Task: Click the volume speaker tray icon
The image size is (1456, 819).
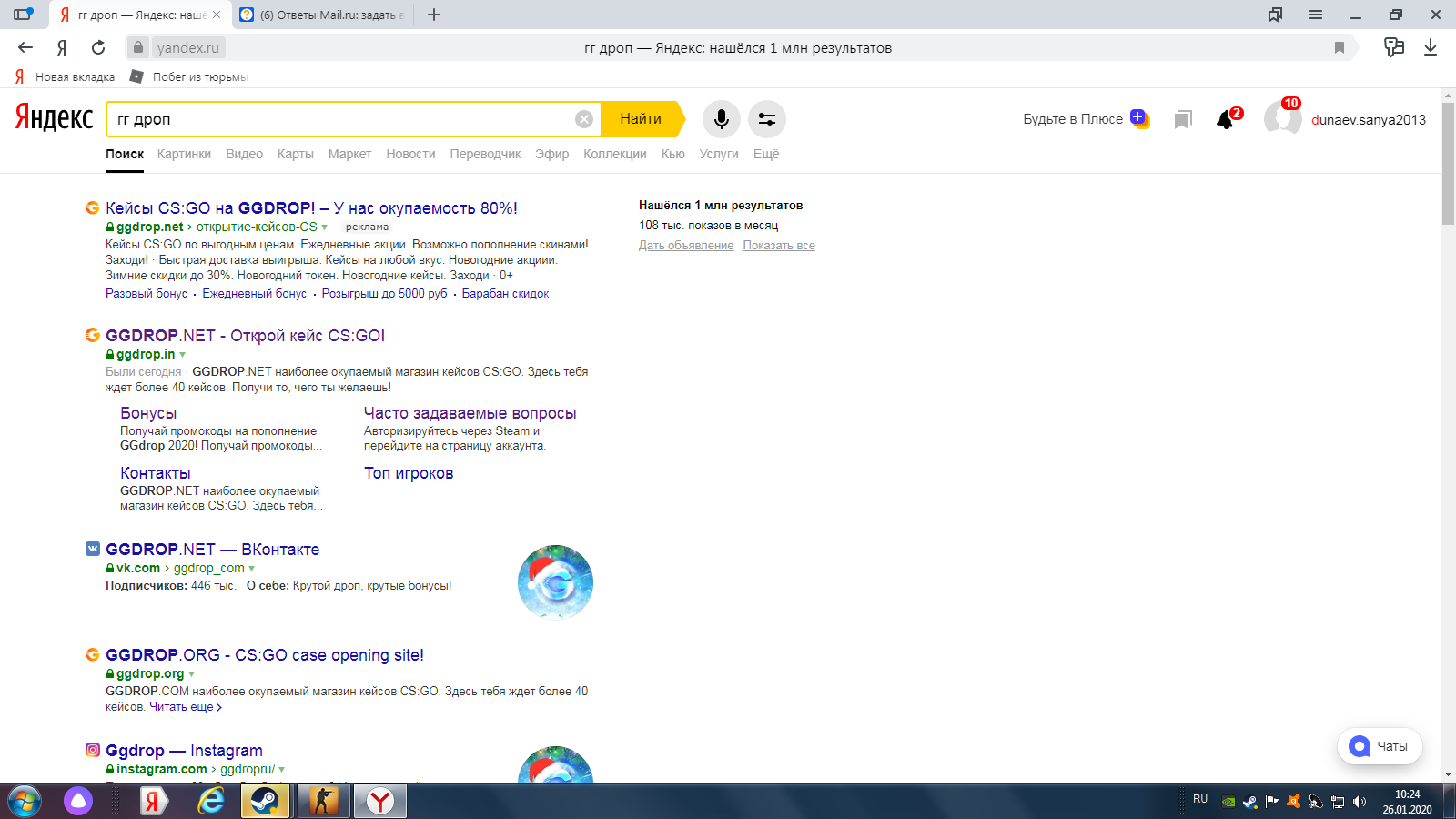Action: click(1360, 802)
